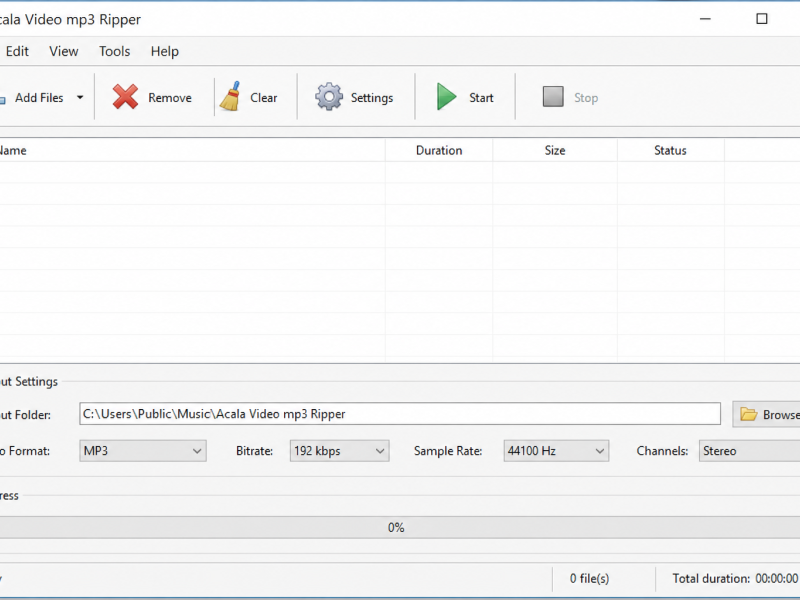Image resolution: width=800 pixels, height=600 pixels.
Task: Minimize the Acala Video mp3 Ripper window
Action: 705,19
